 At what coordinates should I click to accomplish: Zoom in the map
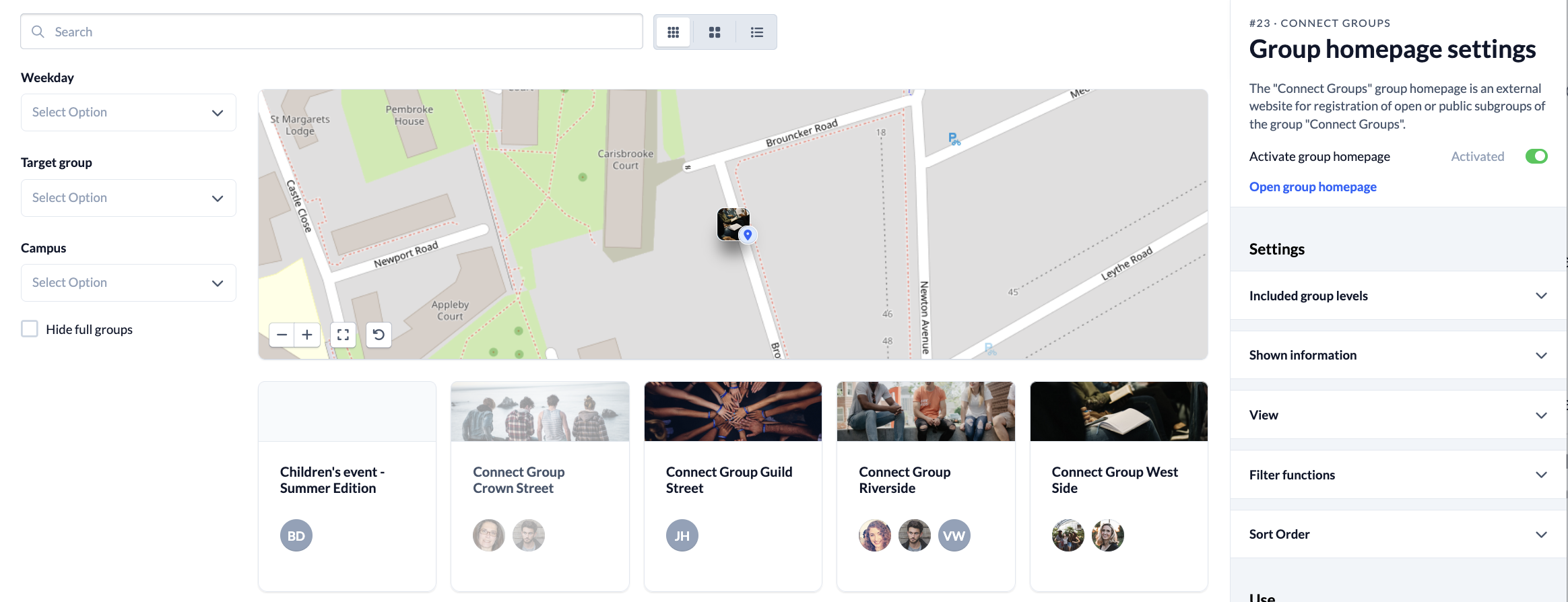pyautogui.click(x=307, y=335)
